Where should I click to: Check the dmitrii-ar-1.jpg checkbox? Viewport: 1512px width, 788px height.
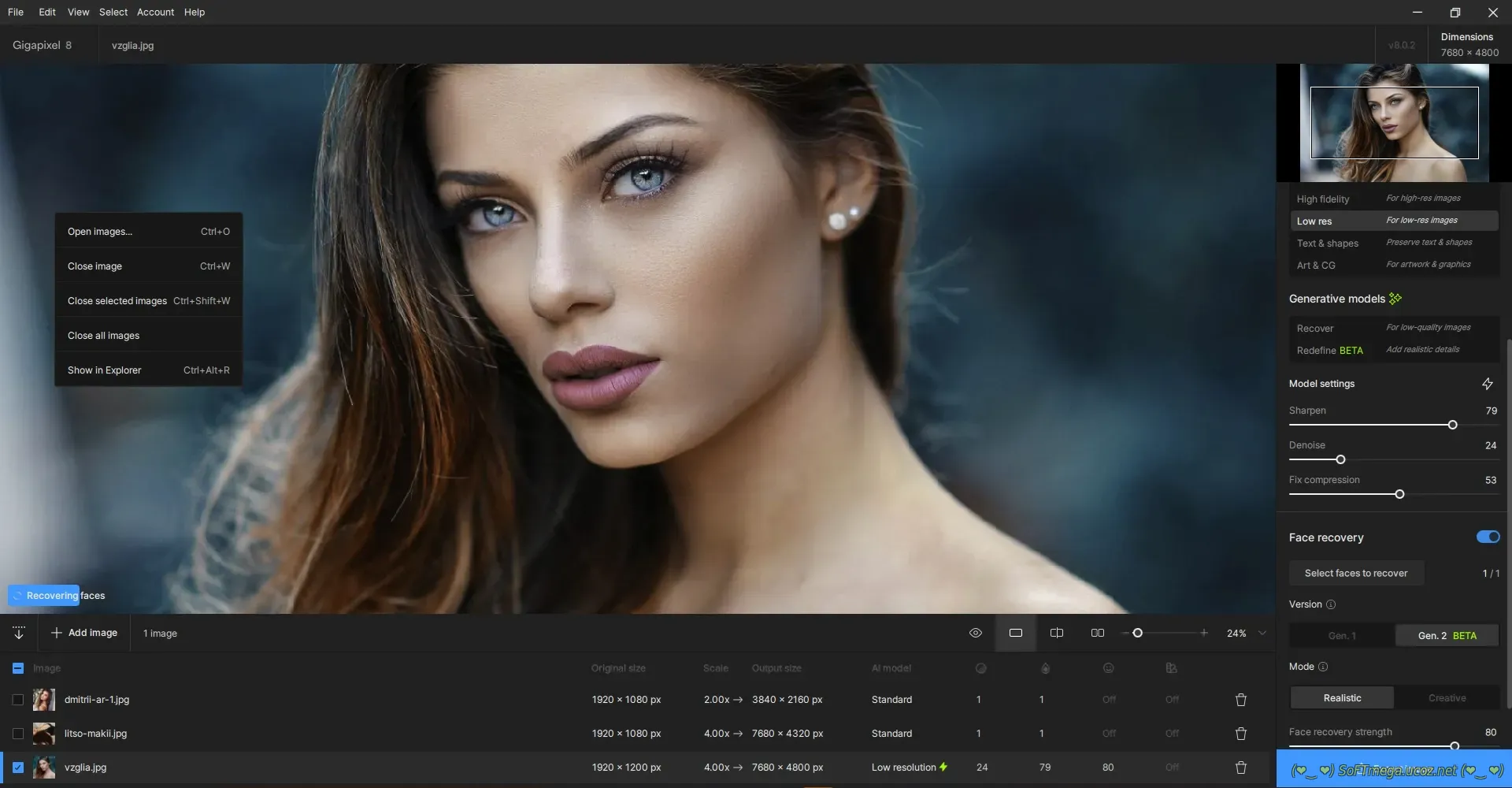[18, 700]
